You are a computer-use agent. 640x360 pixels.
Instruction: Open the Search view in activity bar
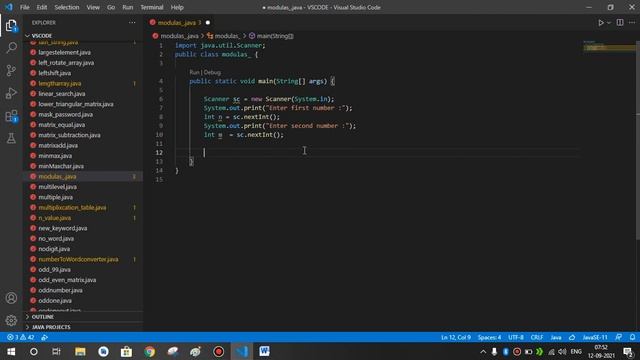click(11, 48)
